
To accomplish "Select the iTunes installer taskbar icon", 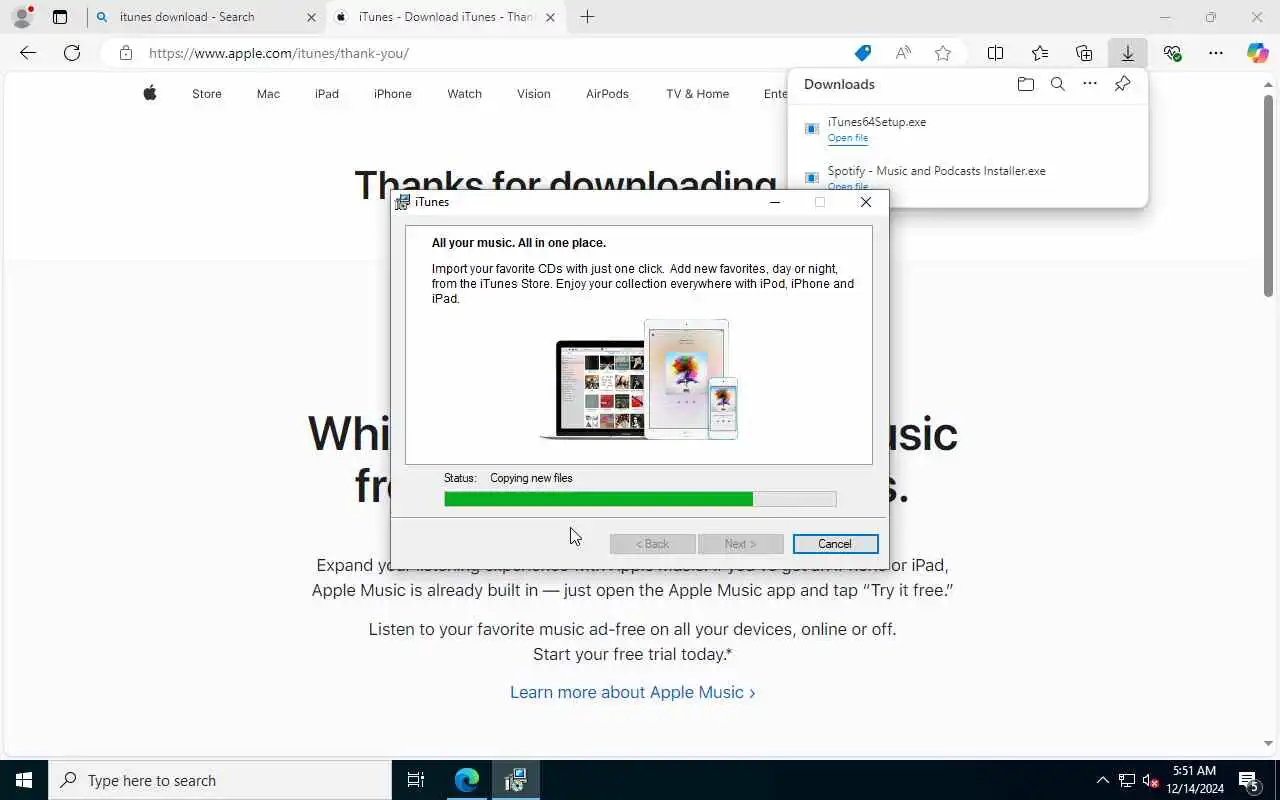I will point(515,780).
